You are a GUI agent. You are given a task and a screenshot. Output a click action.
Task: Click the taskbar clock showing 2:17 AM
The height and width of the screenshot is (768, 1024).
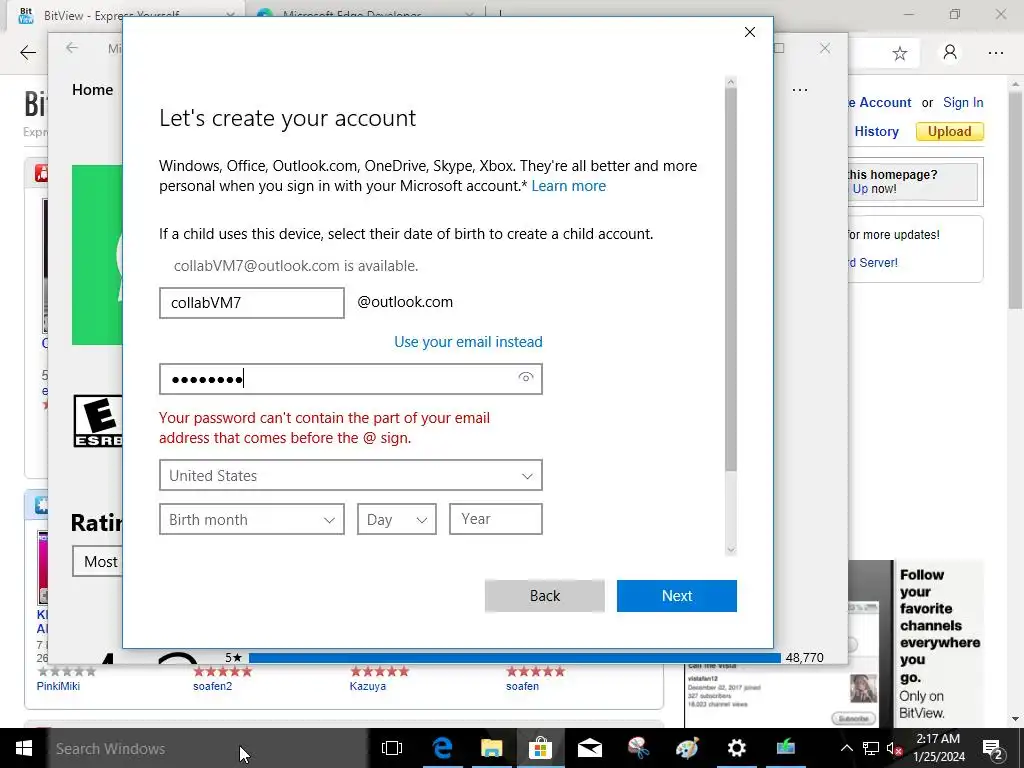938,748
